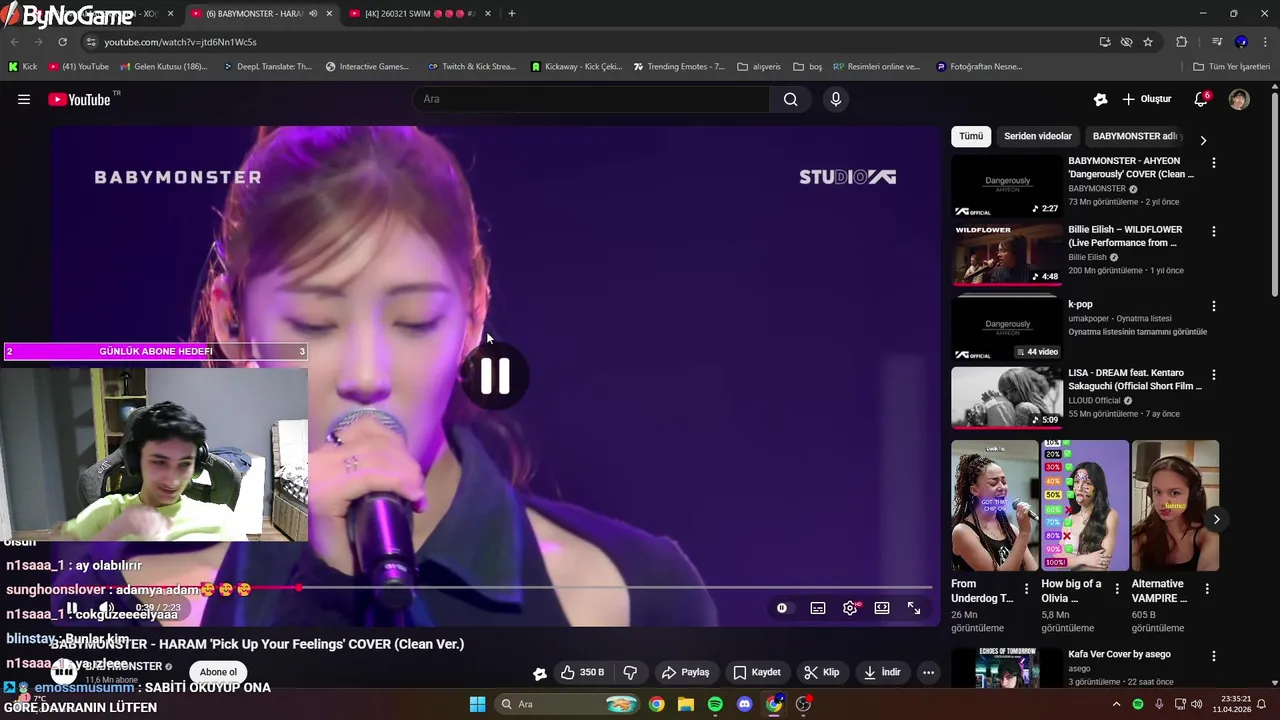Show more Shorts with the right arrow

pos(1216,519)
